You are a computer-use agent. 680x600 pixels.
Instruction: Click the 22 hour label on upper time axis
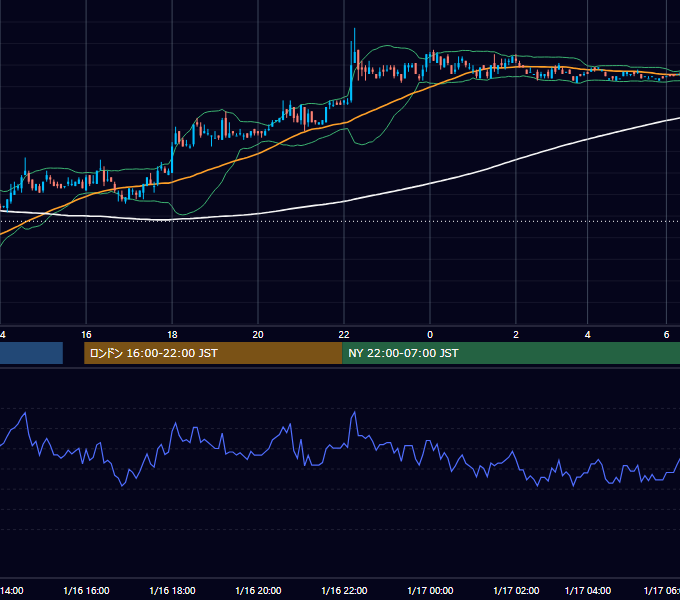pyautogui.click(x=344, y=335)
